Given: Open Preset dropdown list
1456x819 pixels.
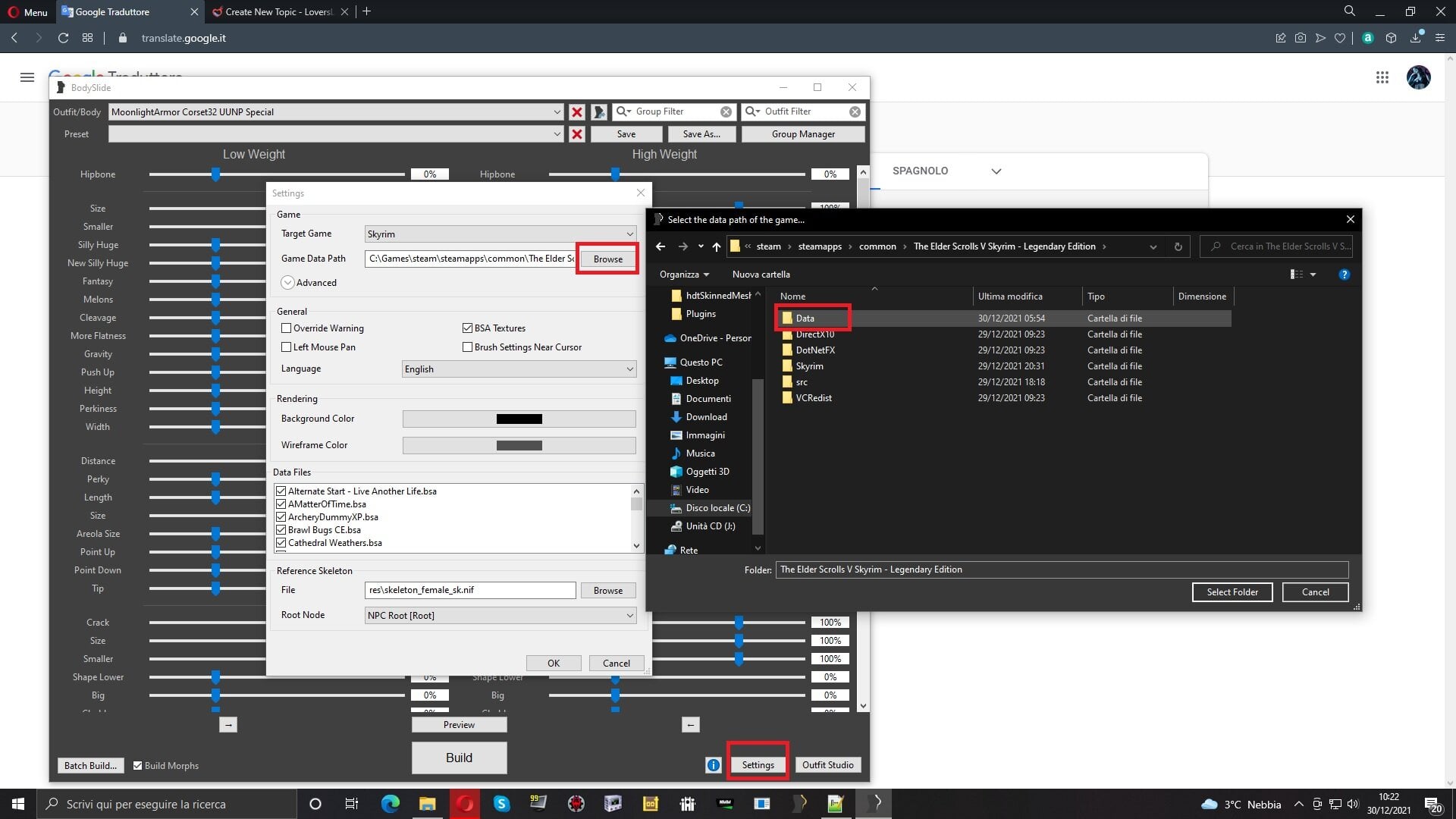Looking at the screenshot, I should pos(557,134).
